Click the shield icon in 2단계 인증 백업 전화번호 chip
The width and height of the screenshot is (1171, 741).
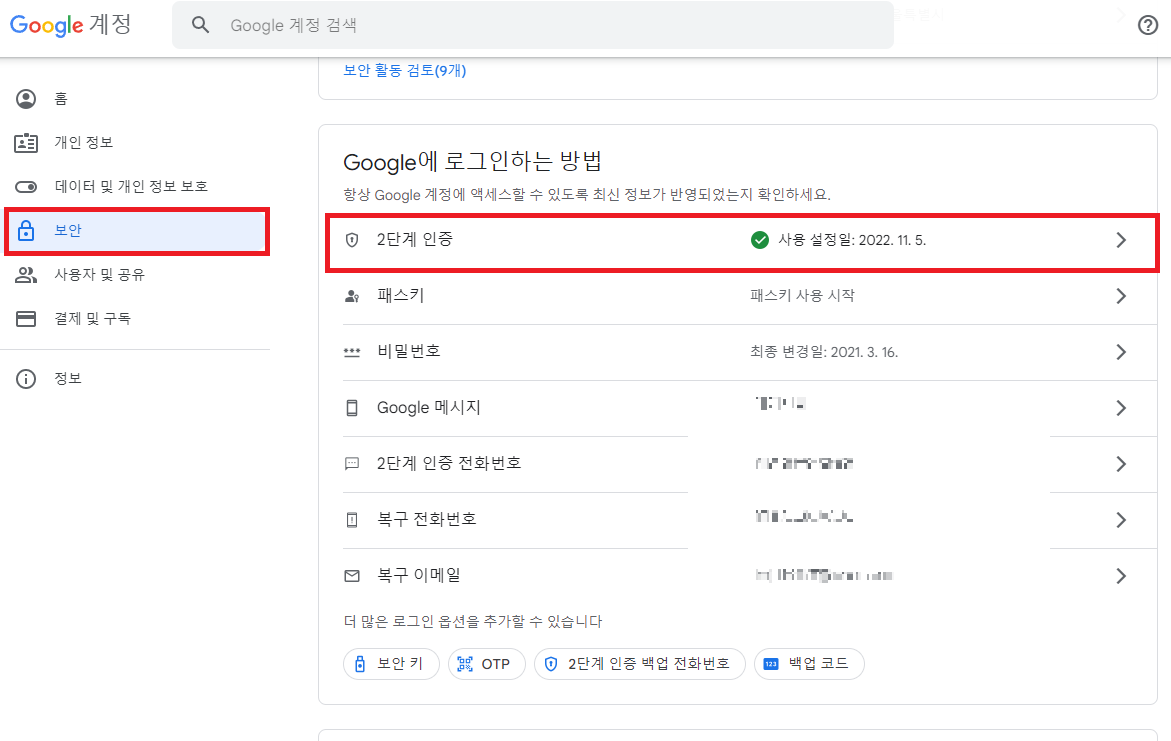pos(551,664)
